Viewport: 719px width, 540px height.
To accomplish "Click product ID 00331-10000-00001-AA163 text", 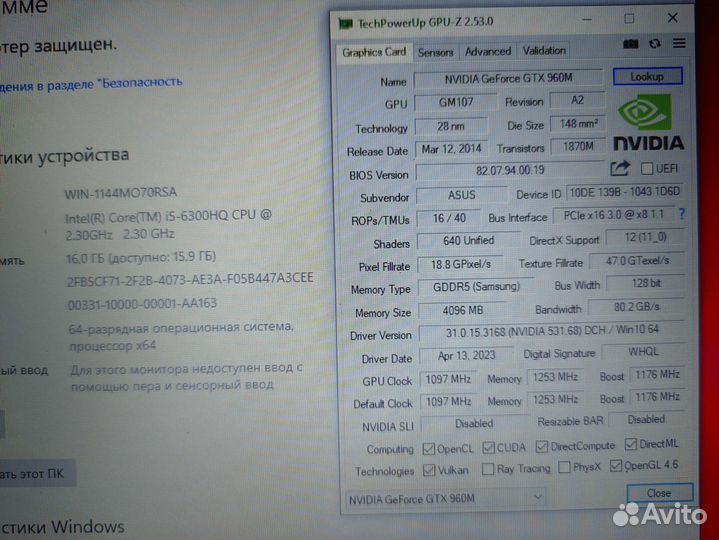I will click(x=142, y=304).
